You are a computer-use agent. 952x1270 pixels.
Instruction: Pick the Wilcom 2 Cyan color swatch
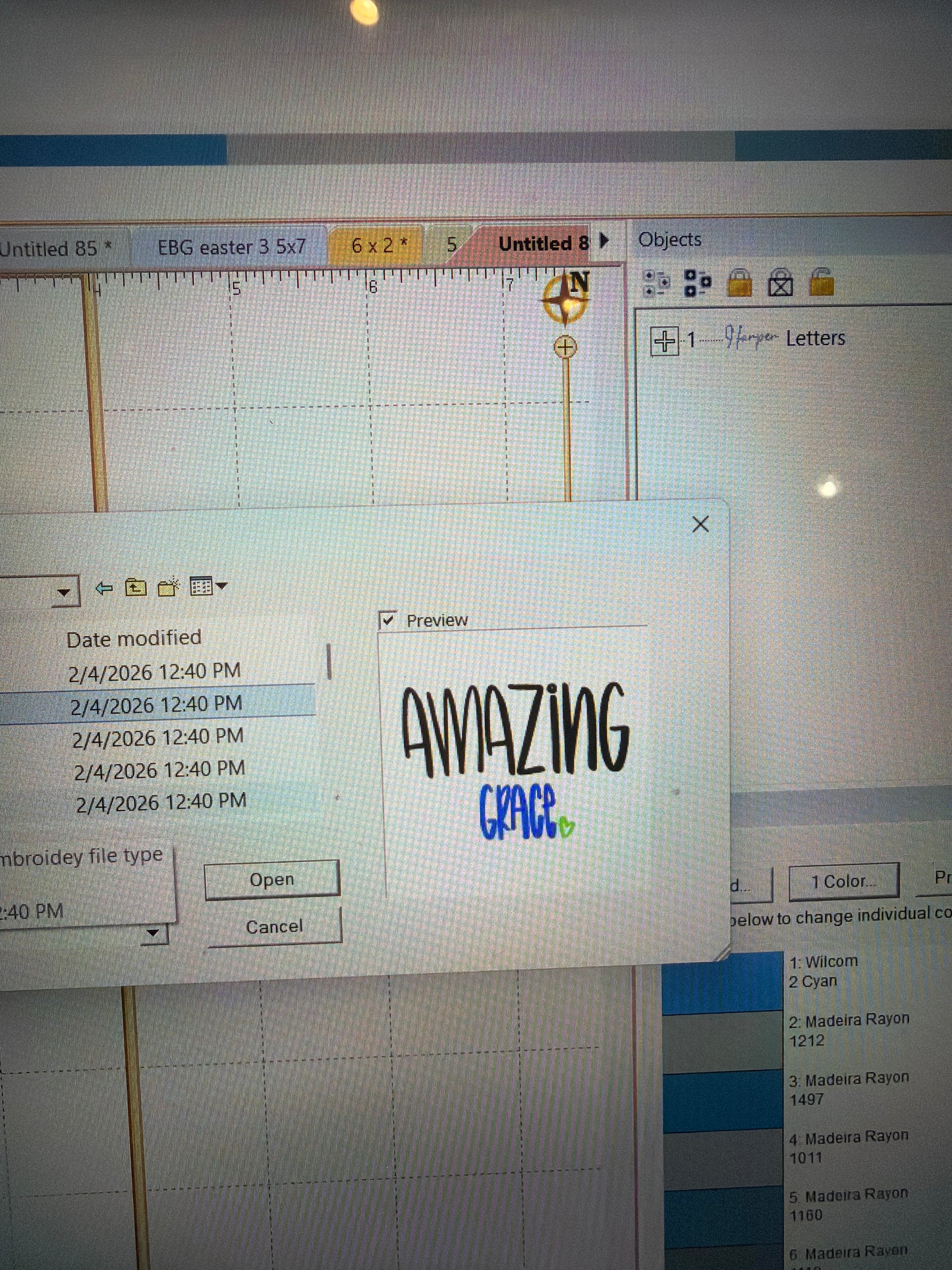tap(722, 982)
